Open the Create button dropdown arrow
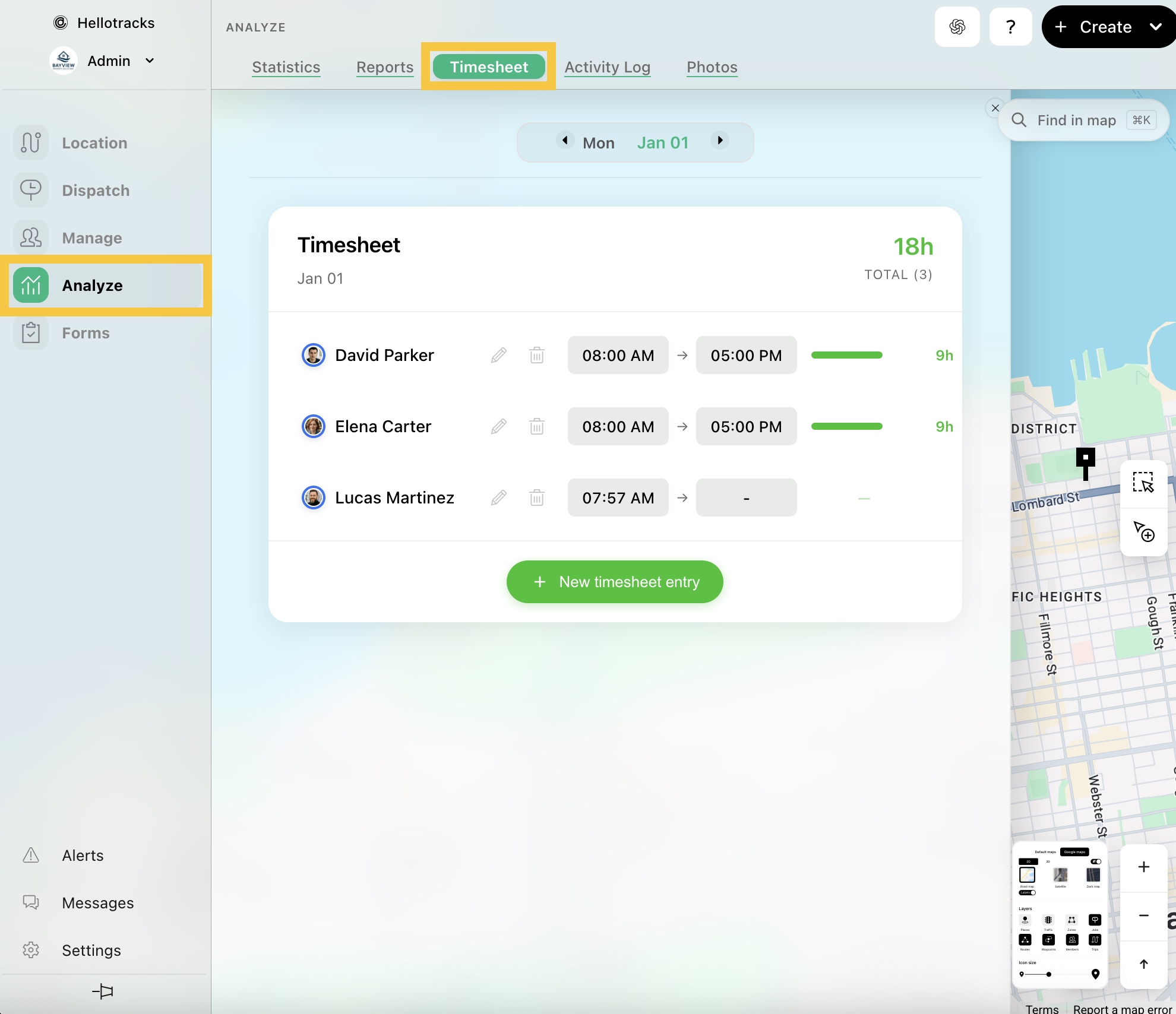The image size is (1176, 1014). point(1155,27)
